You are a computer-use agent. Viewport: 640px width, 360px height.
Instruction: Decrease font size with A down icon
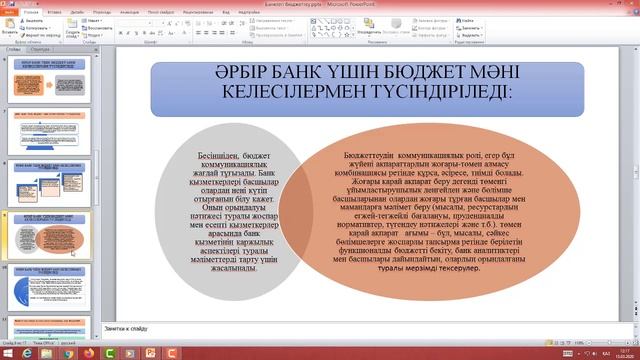[x=177, y=23]
